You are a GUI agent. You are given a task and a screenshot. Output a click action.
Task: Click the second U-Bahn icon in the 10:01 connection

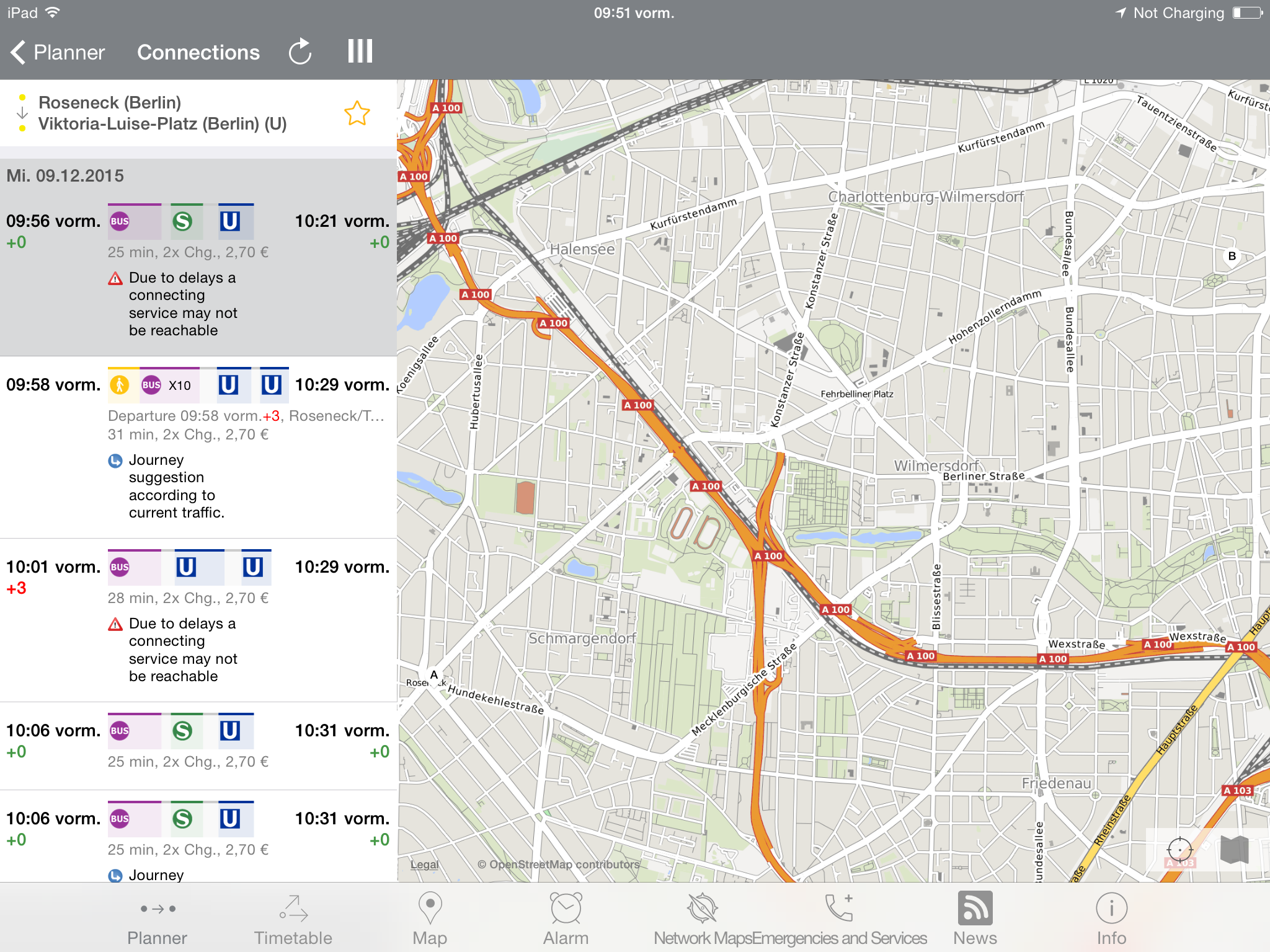[253, 567]
